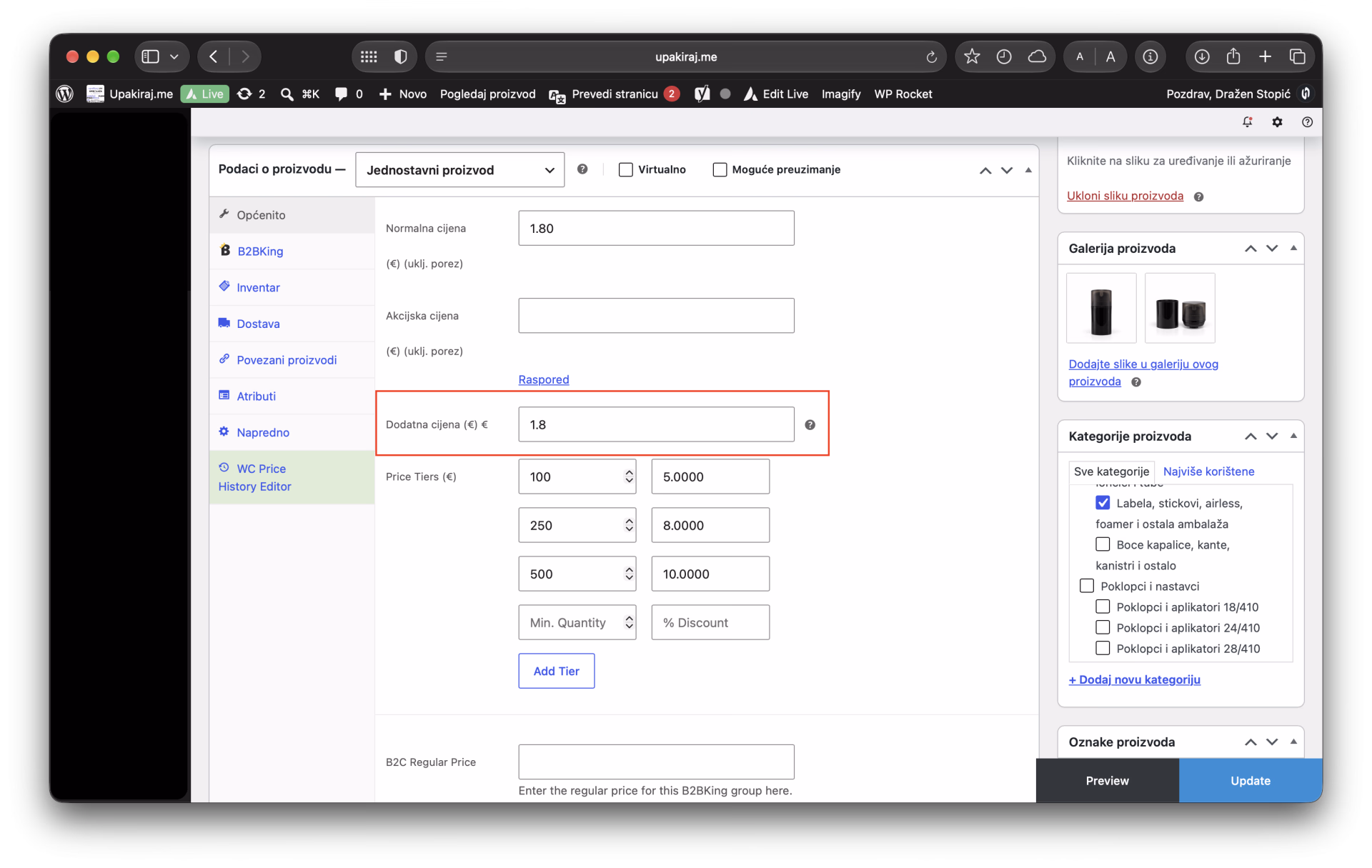This screenshot has height=868, width=1372.
Task: Switch to Najviše korištene categories tab
Action: coord(1208,472)
